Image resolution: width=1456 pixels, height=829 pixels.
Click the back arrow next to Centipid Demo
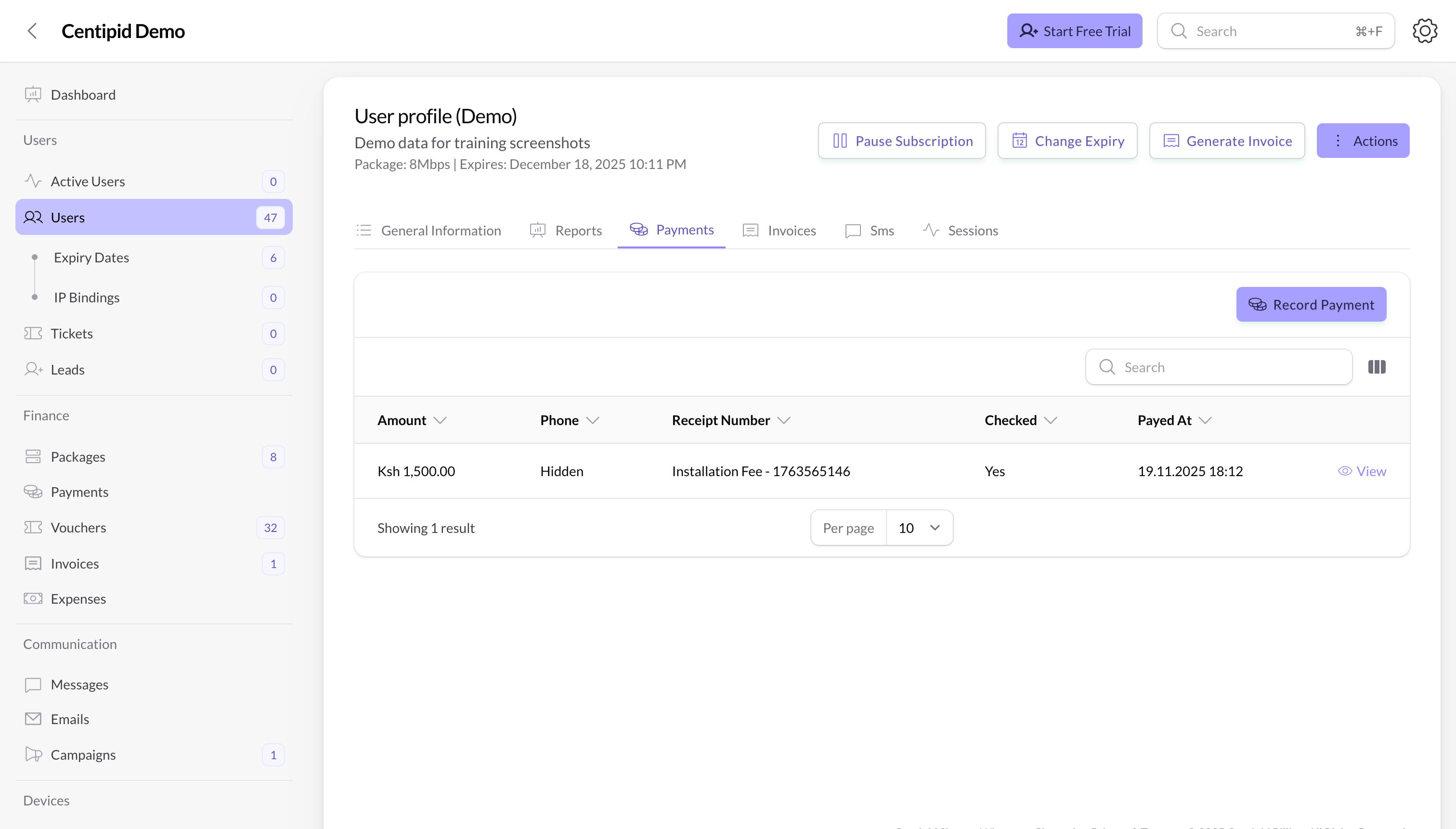click(x=32, y=31)
